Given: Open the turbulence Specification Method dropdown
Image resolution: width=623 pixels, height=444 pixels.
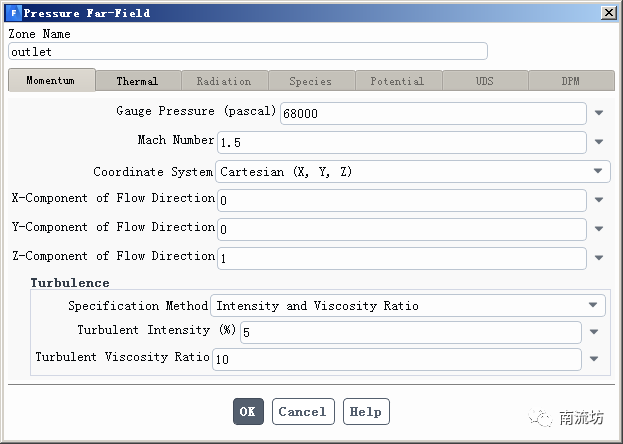Looking at the screenshot, I should point(407,306).
